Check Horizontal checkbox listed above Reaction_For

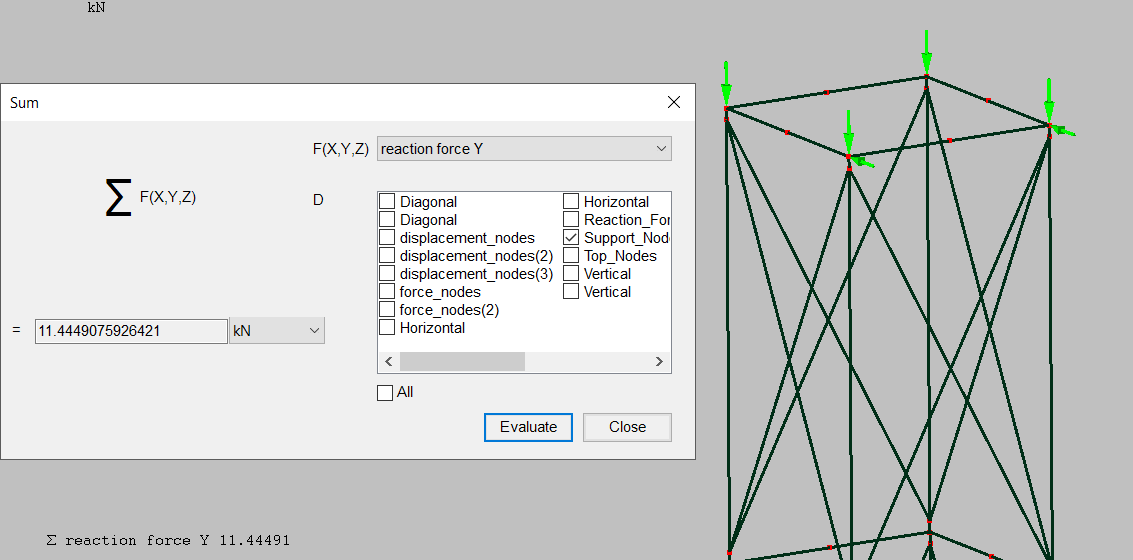571,202
